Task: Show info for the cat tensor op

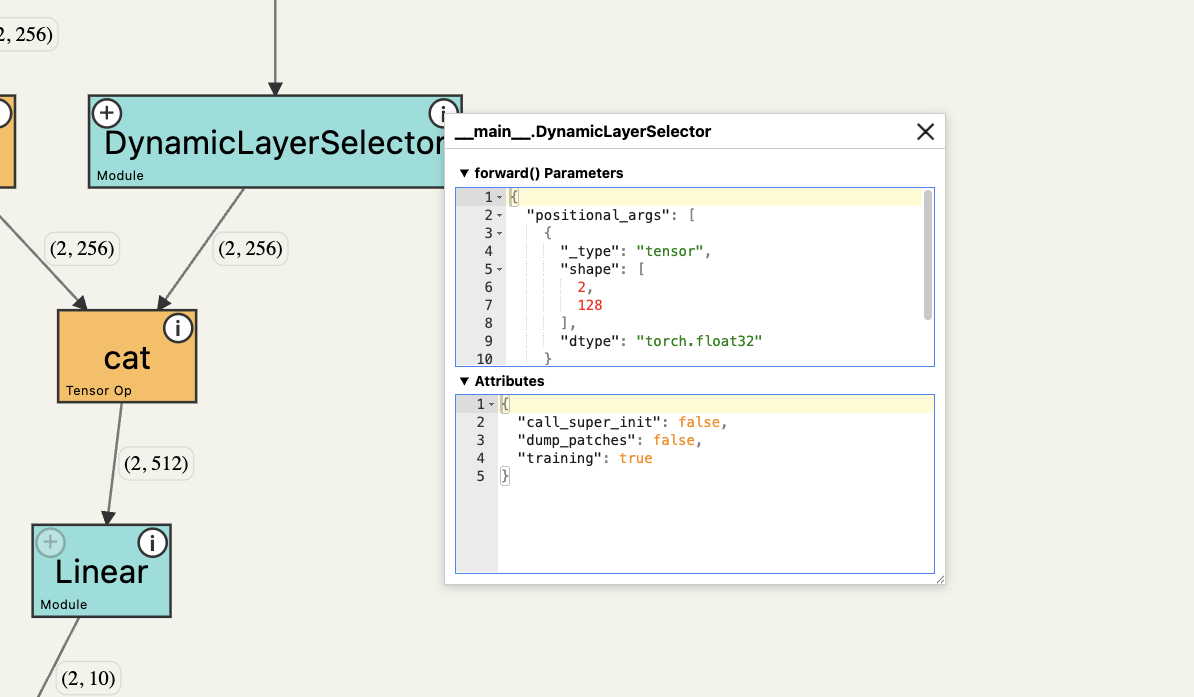Action: click(x=178, y=327)
